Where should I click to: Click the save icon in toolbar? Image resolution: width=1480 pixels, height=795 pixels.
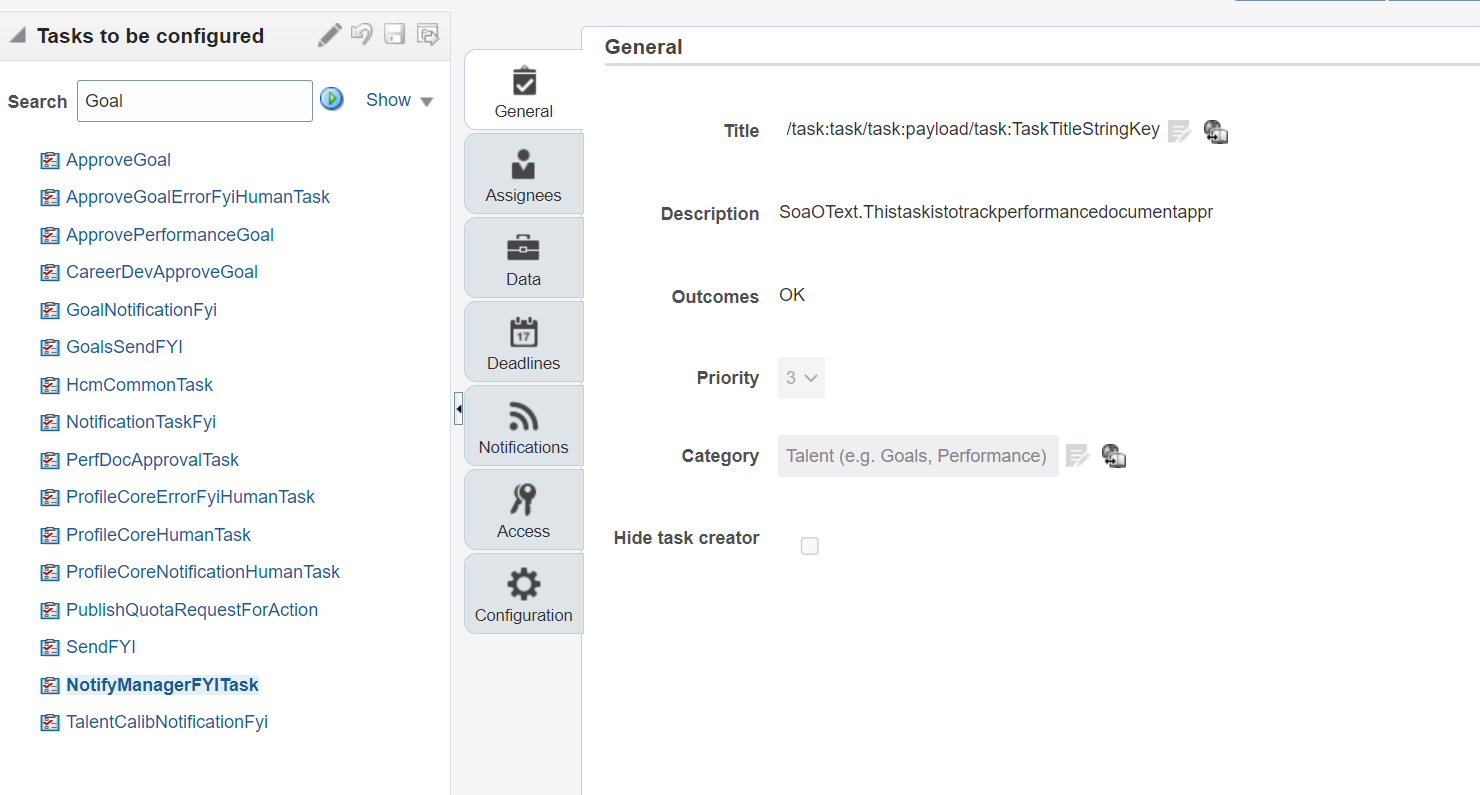[394, 34]
